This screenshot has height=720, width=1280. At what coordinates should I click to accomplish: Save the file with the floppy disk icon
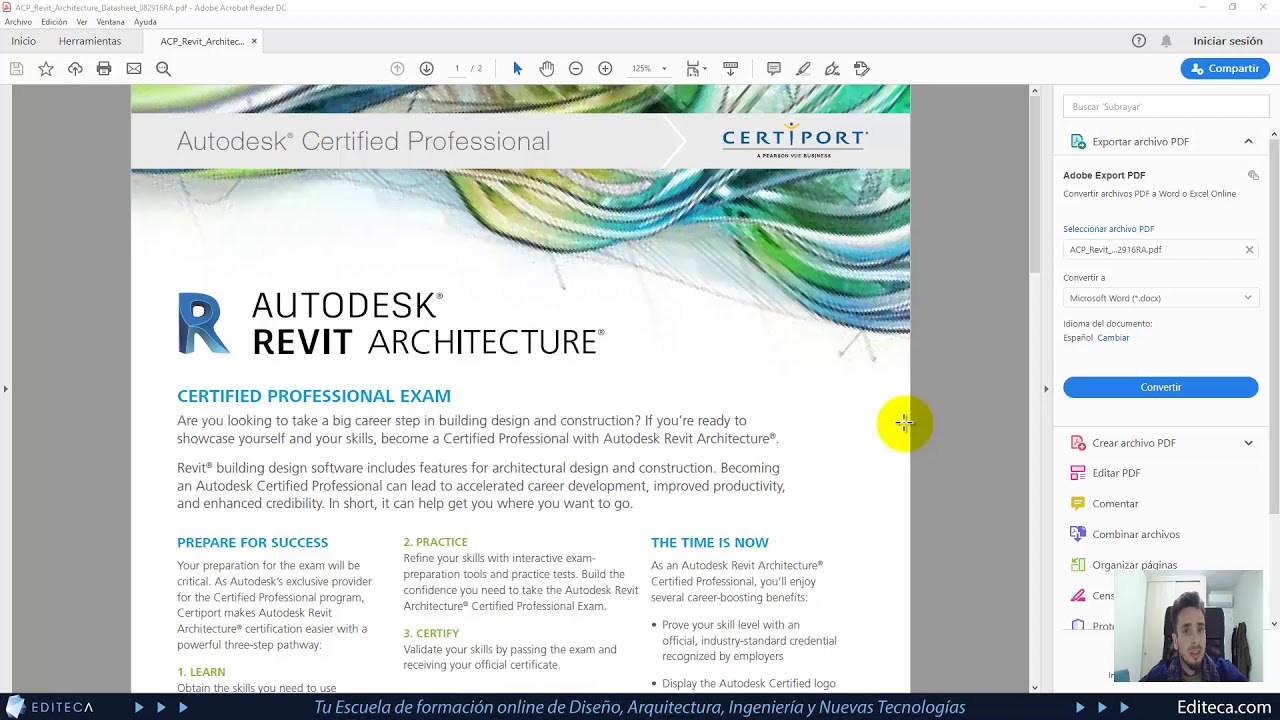click(x=16, y=69)
